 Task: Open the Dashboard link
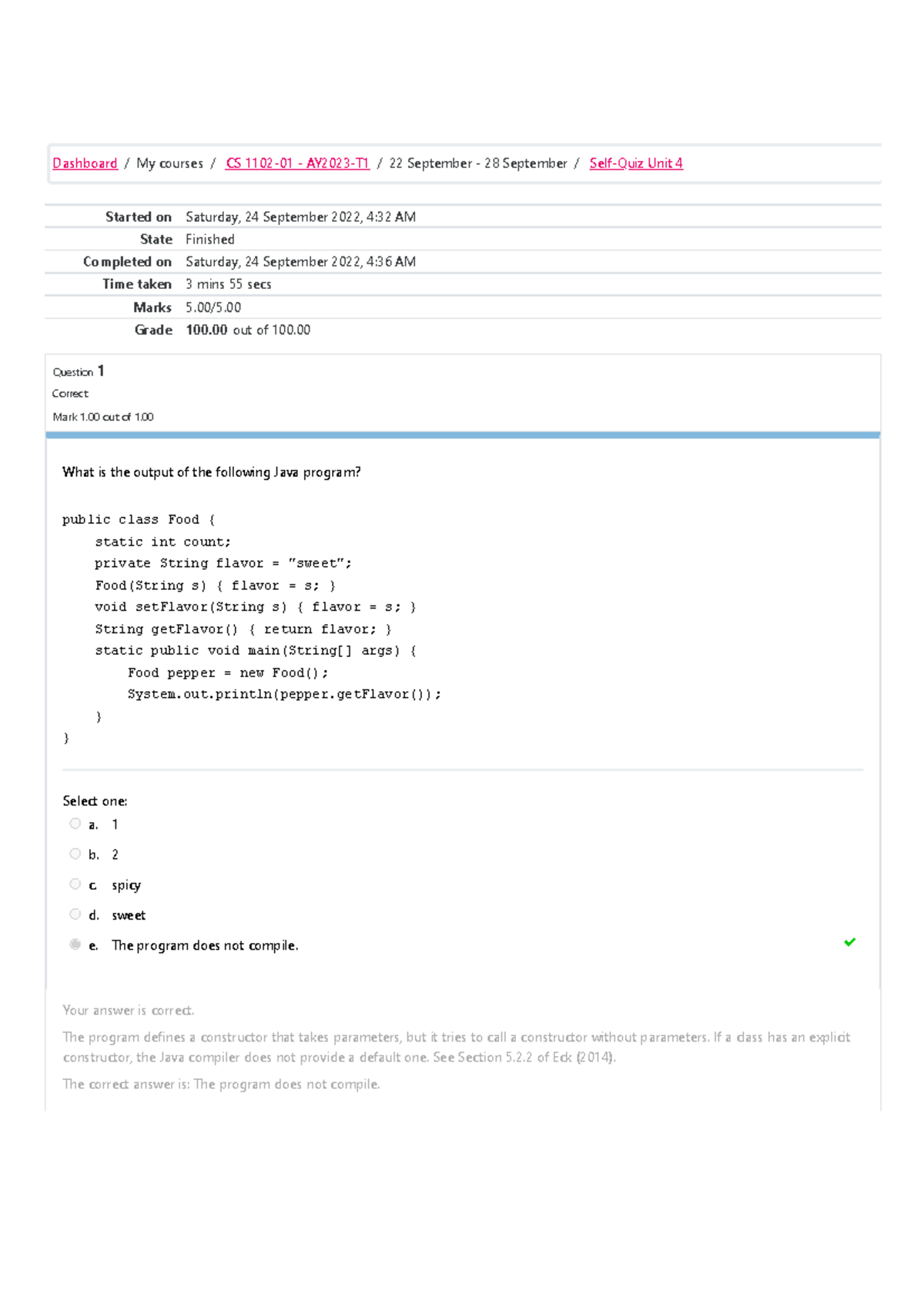pos(85,163)
